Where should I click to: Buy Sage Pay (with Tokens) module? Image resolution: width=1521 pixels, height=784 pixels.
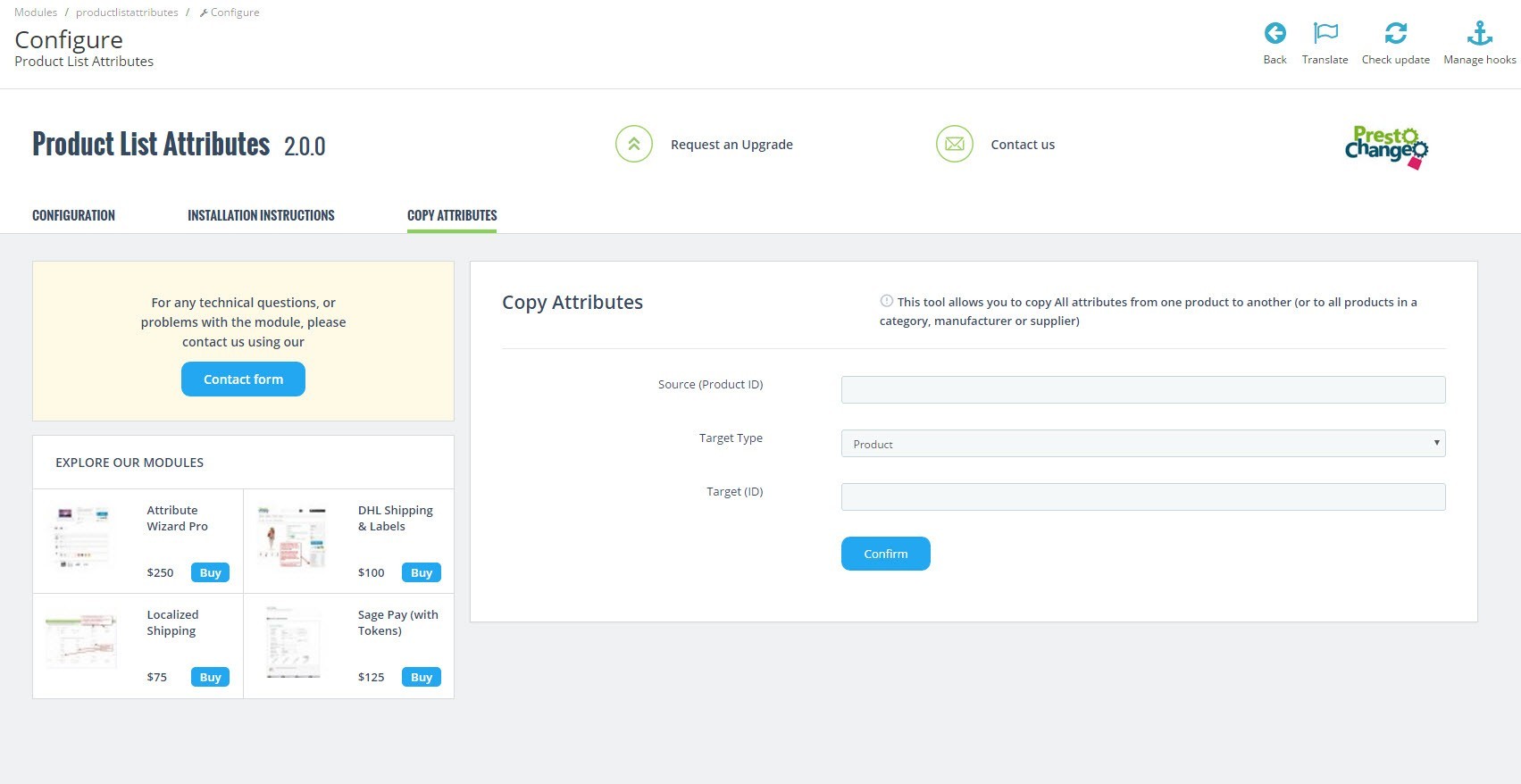[422, 678]
